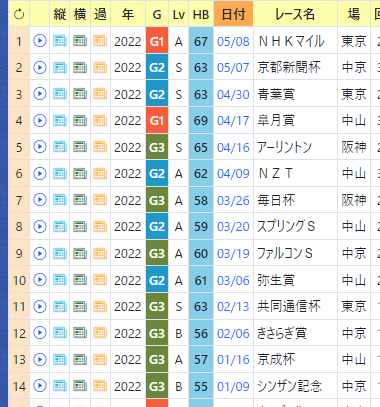Open the vertical table icon for 弥生賞
Screen dimensions: 380x407
(x=60, y=280)
